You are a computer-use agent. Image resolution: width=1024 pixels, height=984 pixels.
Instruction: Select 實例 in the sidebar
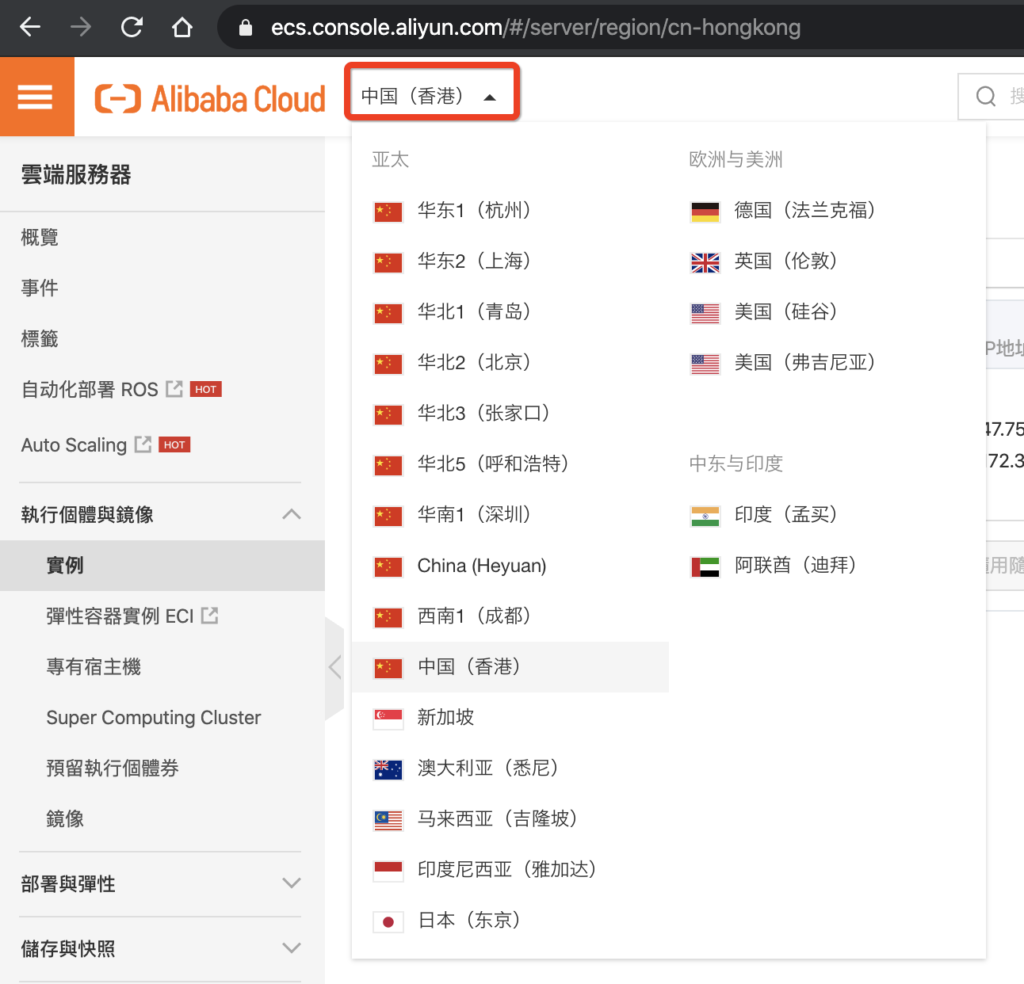[x=162, y=565]
